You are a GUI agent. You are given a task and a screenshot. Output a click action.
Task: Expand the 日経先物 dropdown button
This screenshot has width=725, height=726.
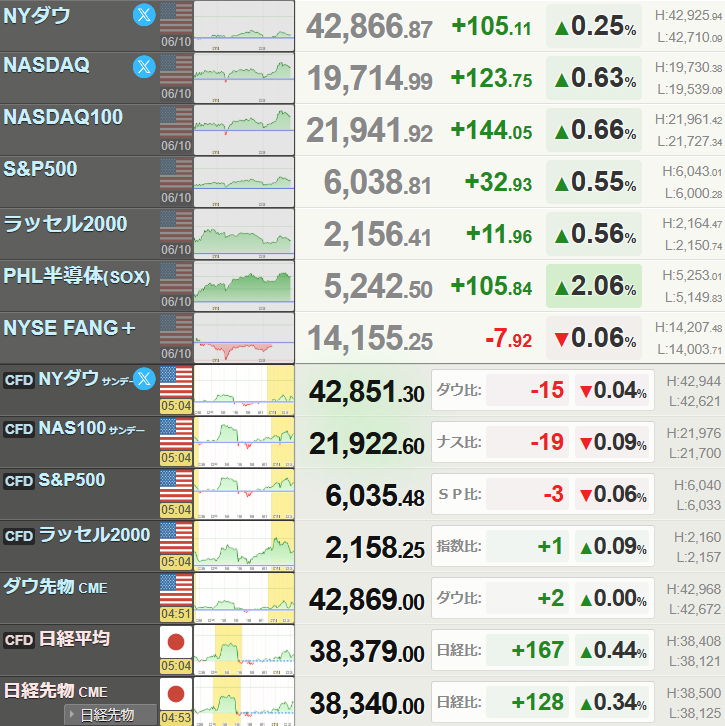110,715
